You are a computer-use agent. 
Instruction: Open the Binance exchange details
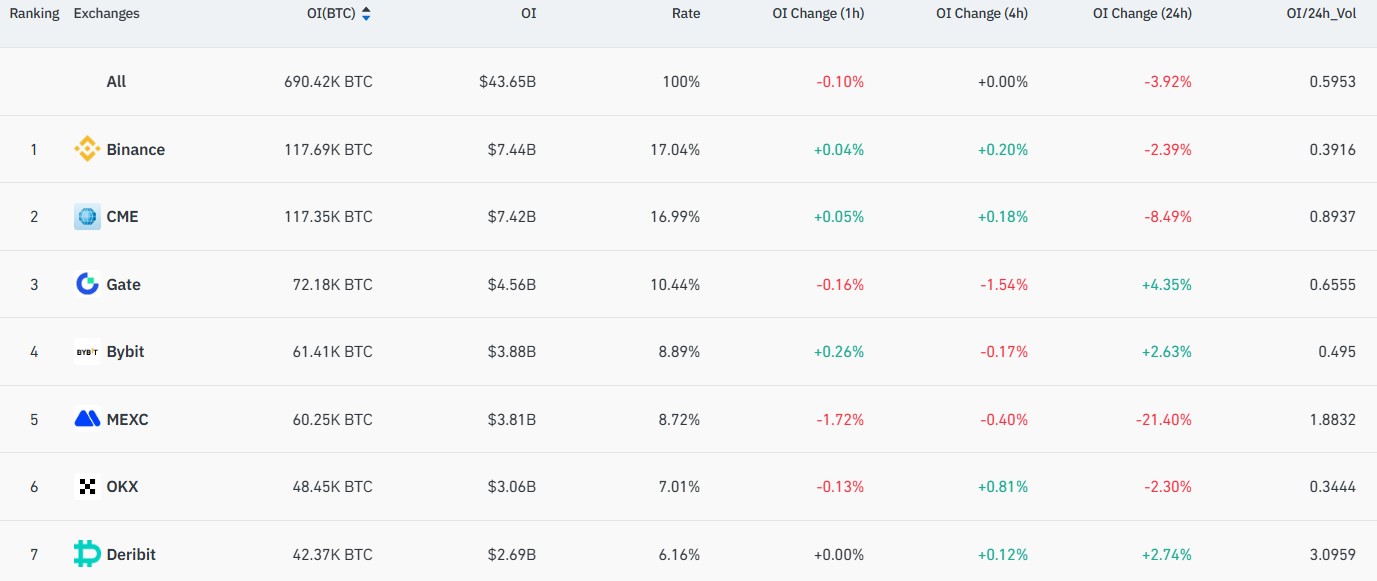point(135,149)
